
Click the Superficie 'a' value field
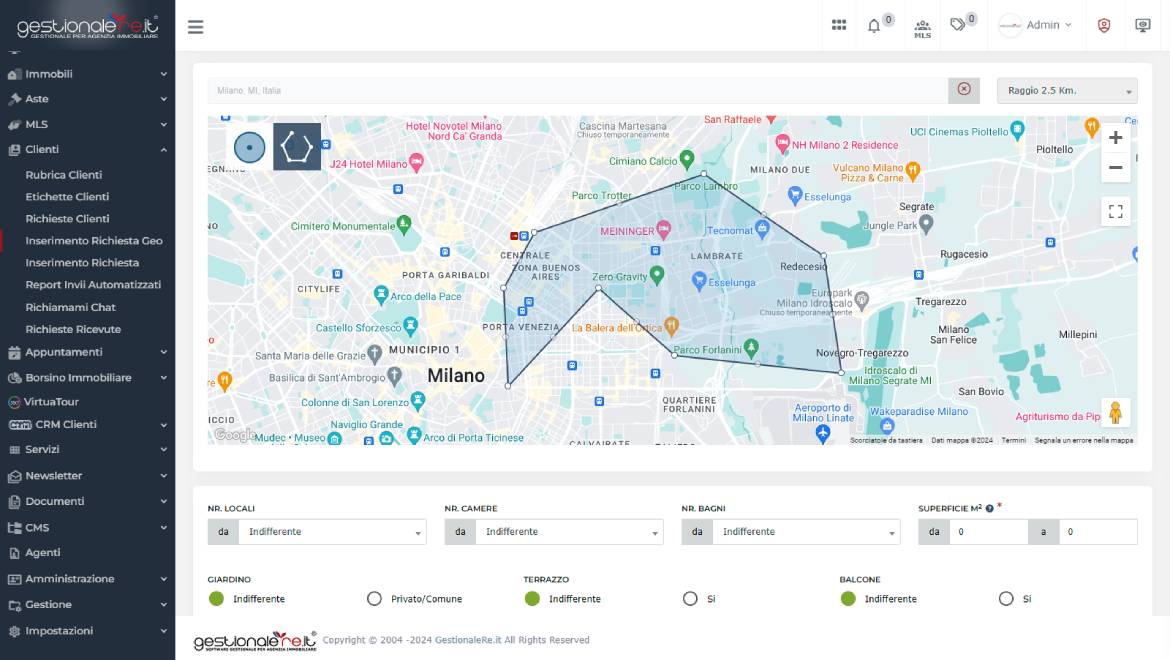pyautogui.click(x=1098, y=532)
